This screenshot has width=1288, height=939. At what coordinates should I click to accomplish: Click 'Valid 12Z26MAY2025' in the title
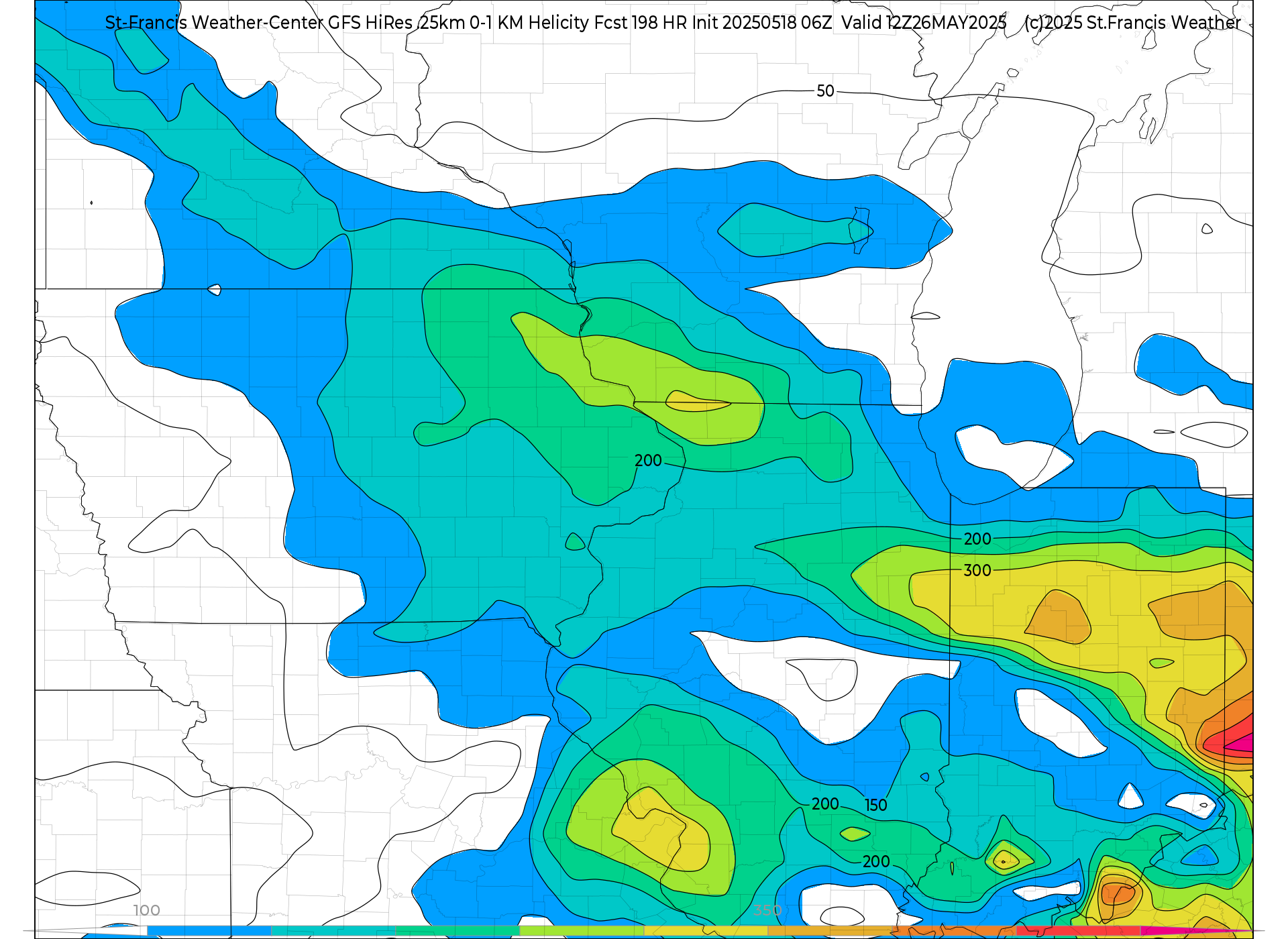[x=924, y=23]
